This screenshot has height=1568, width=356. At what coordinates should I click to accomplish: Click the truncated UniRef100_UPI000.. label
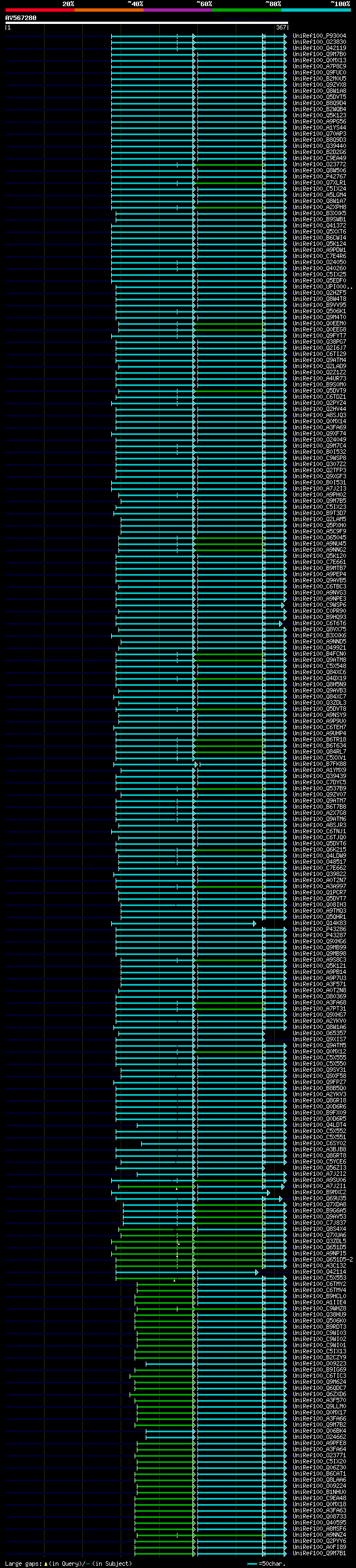pyautogui.click(x=323, y=286)
